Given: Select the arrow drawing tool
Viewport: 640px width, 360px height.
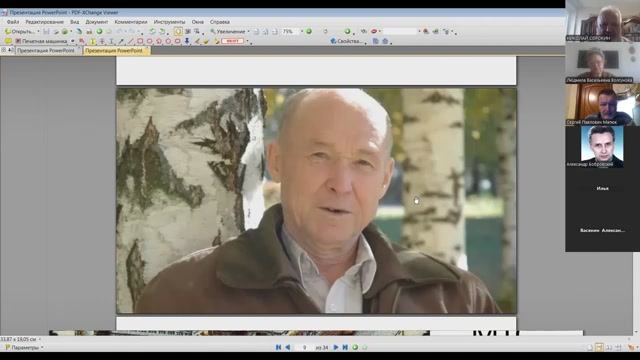Looking at the screenshot, I should (121, 41).
